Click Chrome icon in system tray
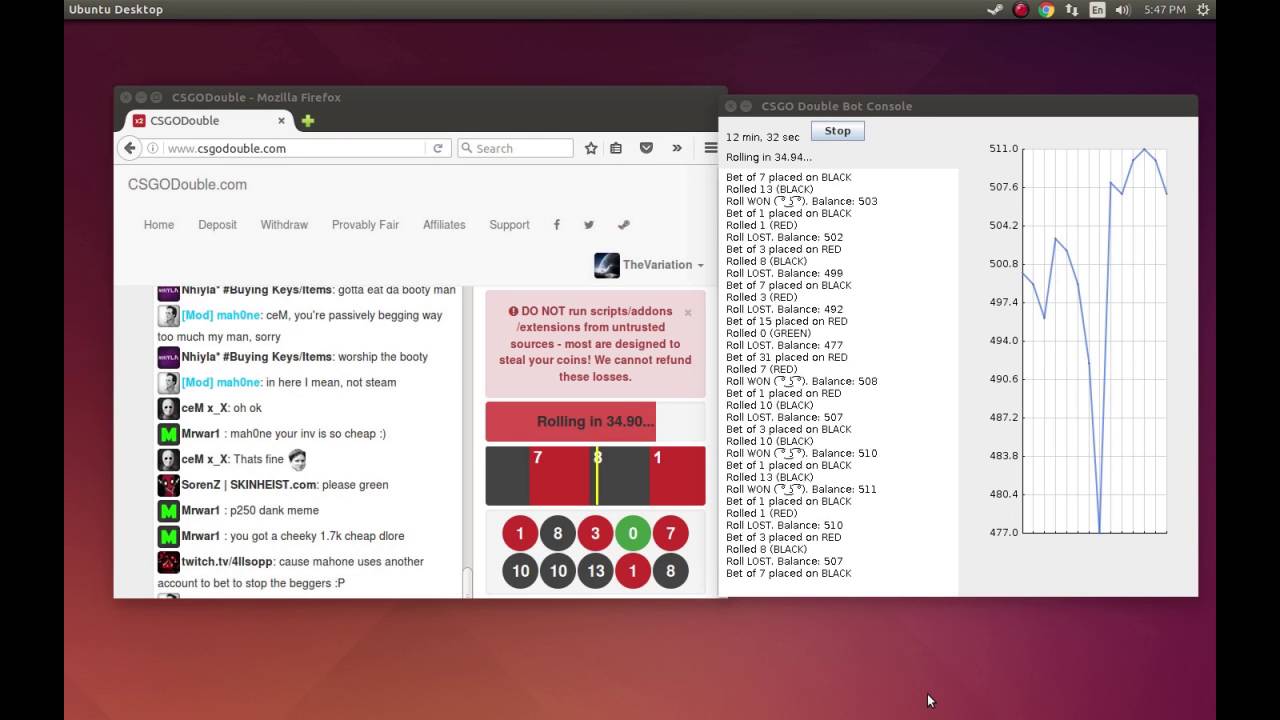1280x720 pixels. click(1046, 10)
